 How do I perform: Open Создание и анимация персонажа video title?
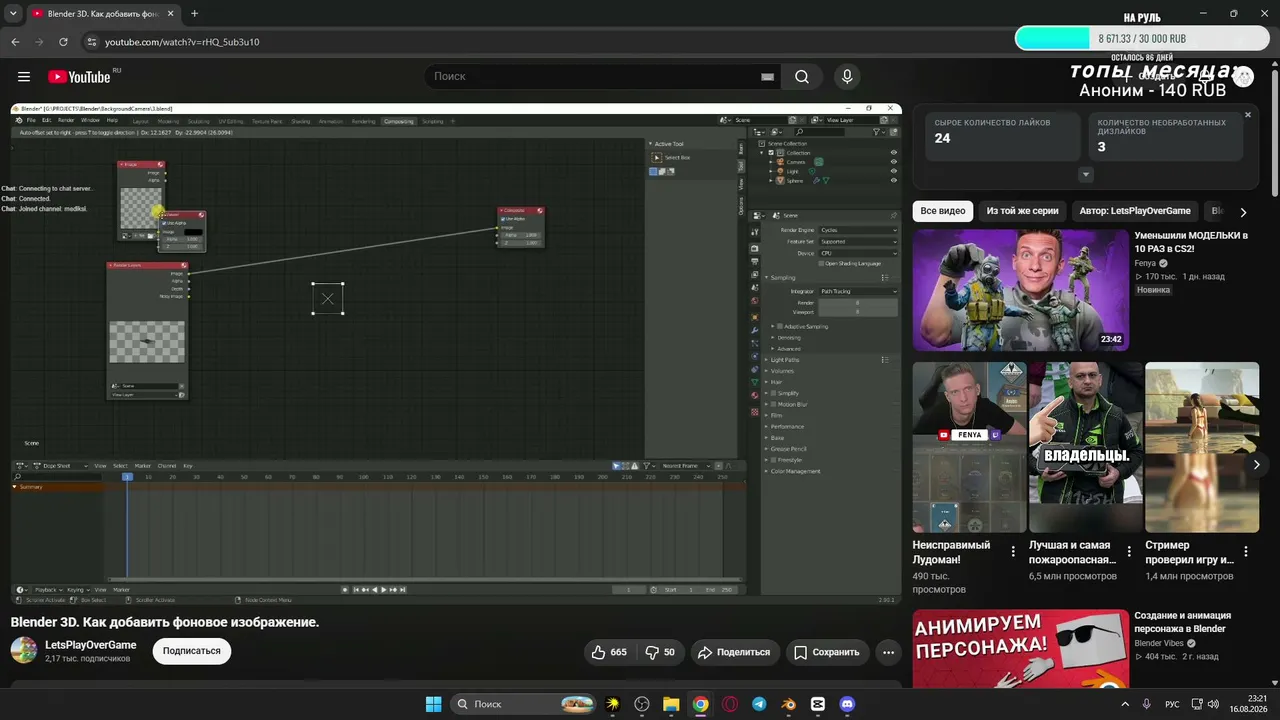tap(1183, 622)
